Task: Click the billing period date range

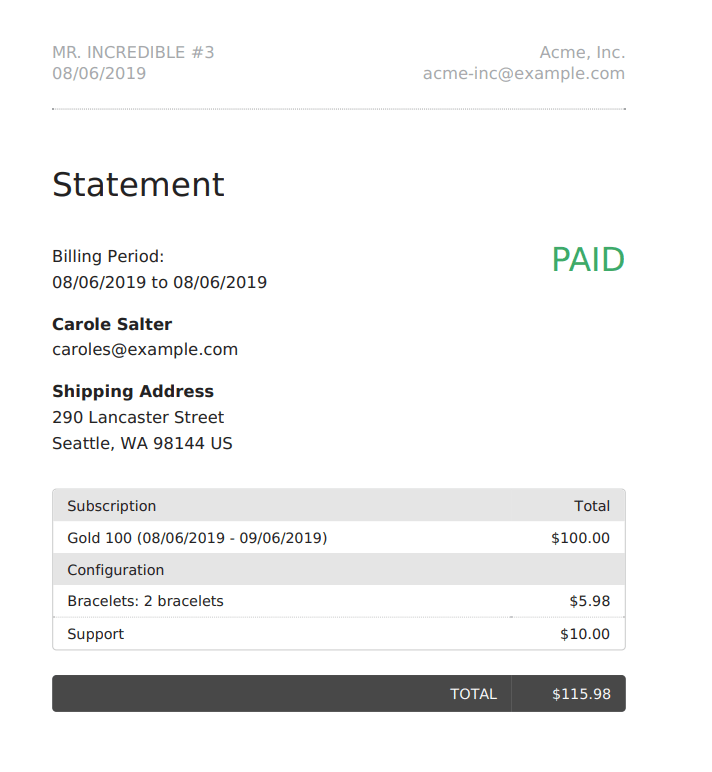Action: (x=160, y=283)
